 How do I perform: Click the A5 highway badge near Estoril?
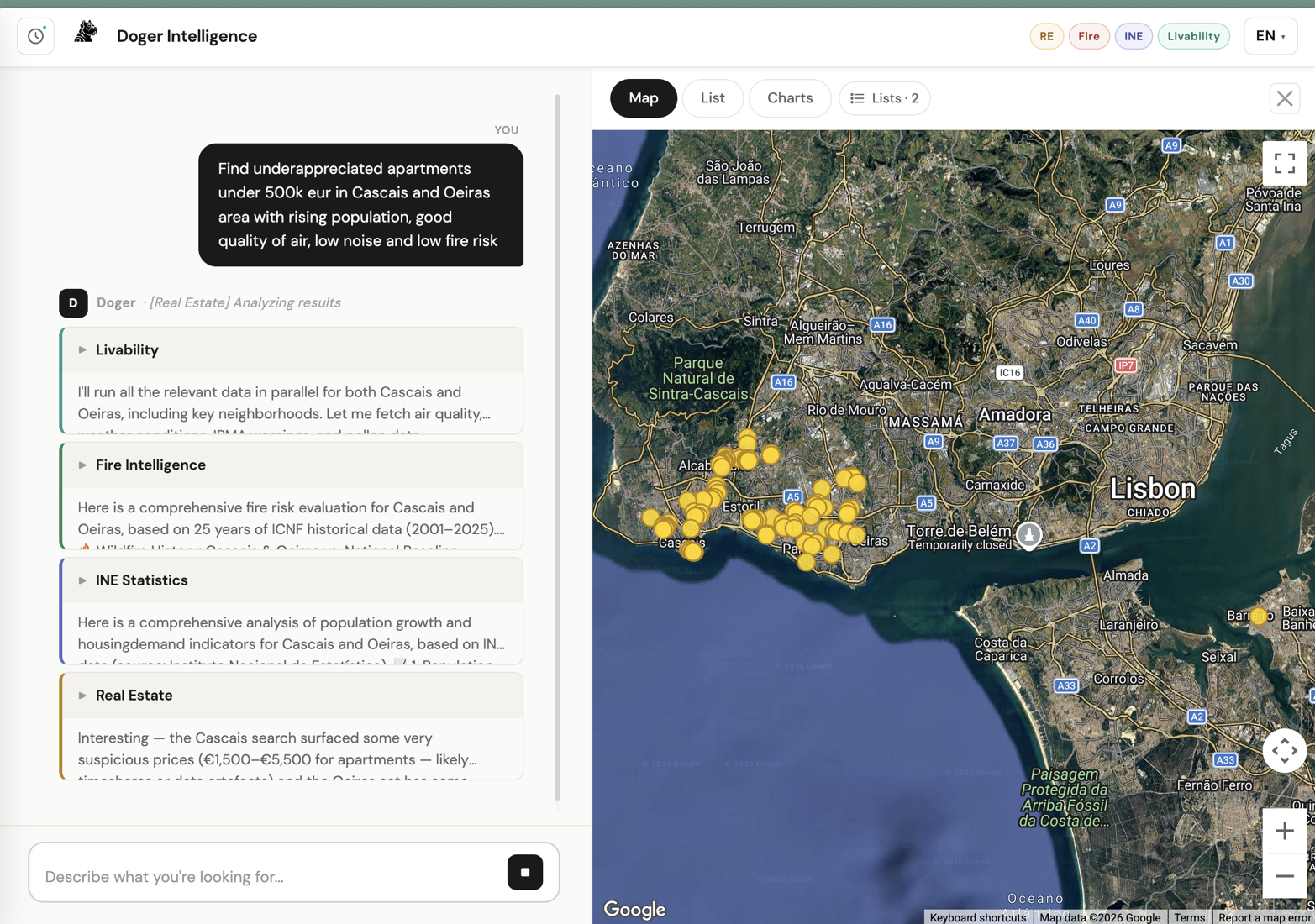(792, 496)
